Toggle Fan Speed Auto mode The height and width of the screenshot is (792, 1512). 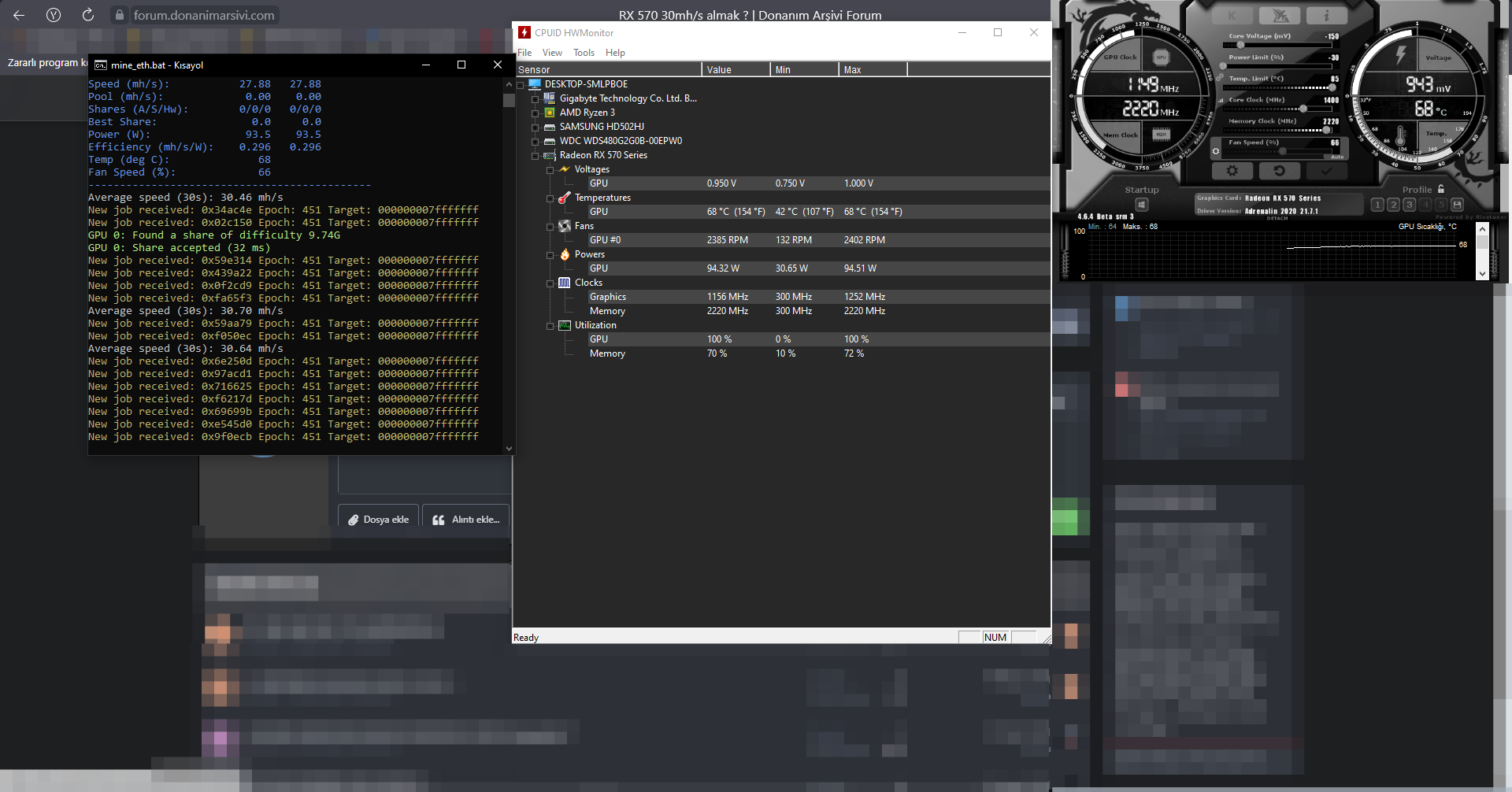point(1336,156)
